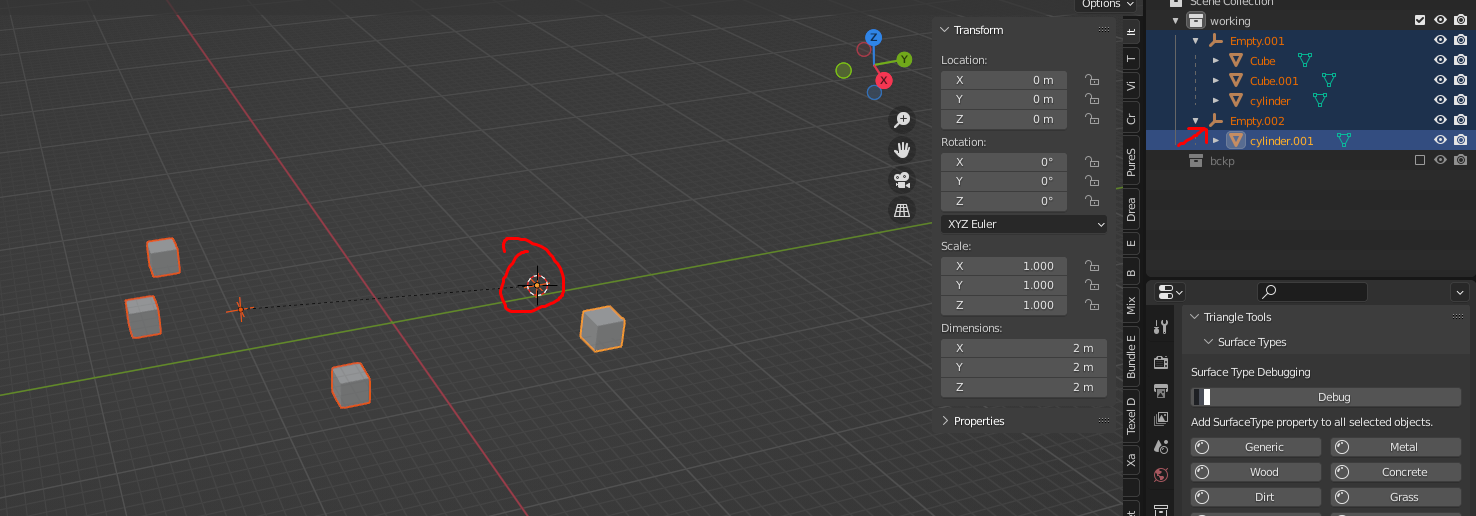Open the Bundle E sidebar tab
Screen dimensions: 1476x516
(x=1131, y=357)
